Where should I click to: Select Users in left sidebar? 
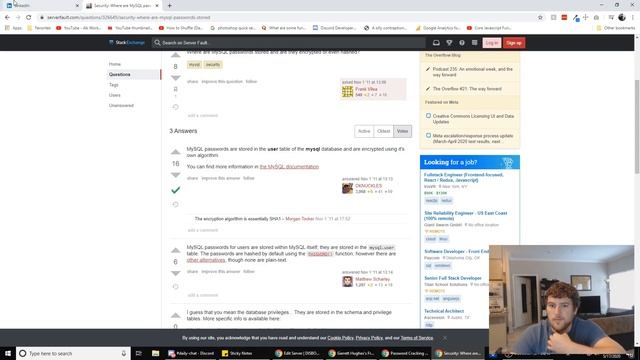click(115, 95)
